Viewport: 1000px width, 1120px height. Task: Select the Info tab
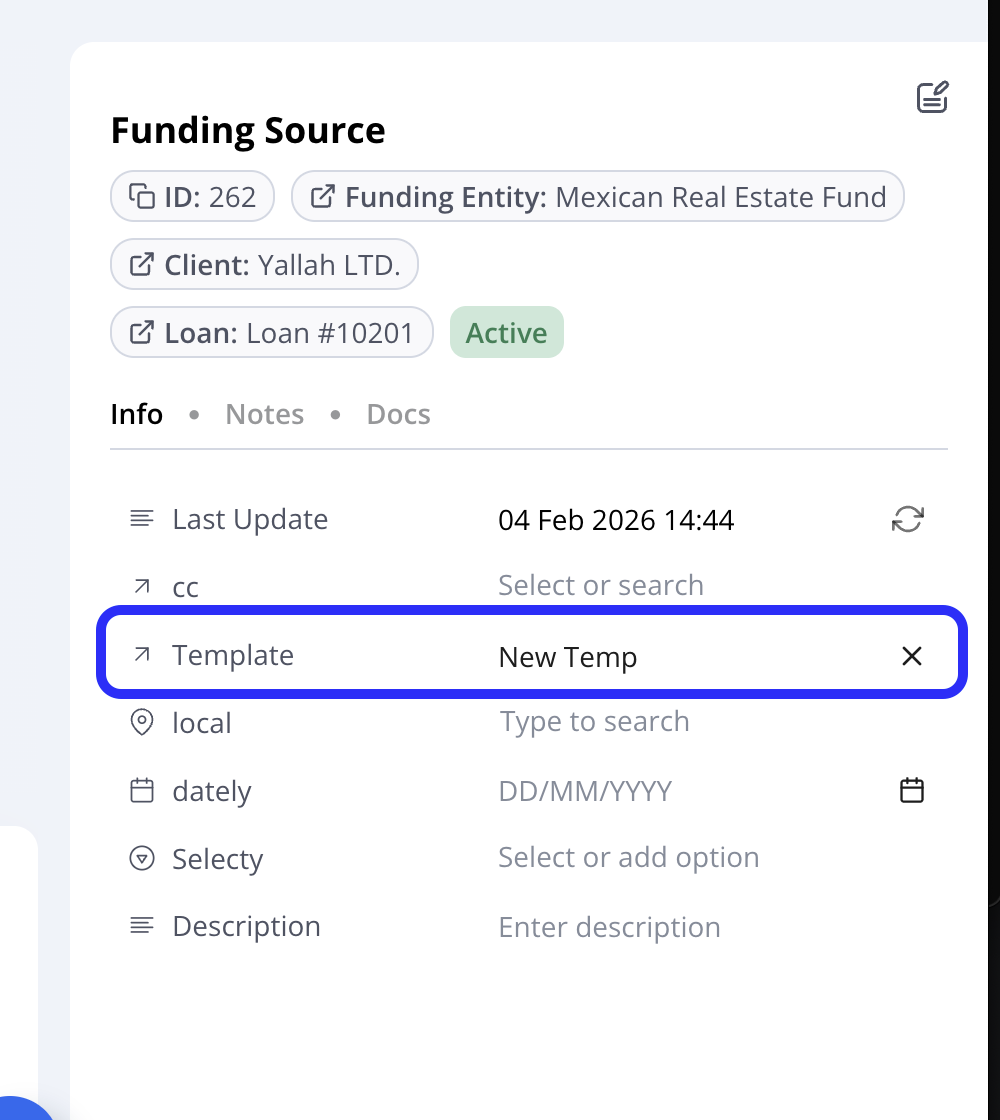(x=136, y=413)
